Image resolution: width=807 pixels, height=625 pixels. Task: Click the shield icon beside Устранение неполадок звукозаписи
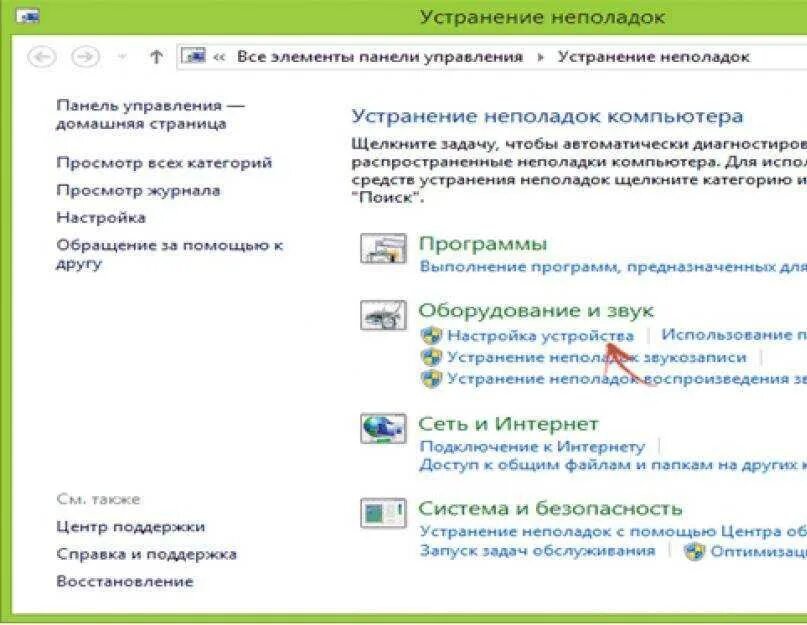coord(429,357)
